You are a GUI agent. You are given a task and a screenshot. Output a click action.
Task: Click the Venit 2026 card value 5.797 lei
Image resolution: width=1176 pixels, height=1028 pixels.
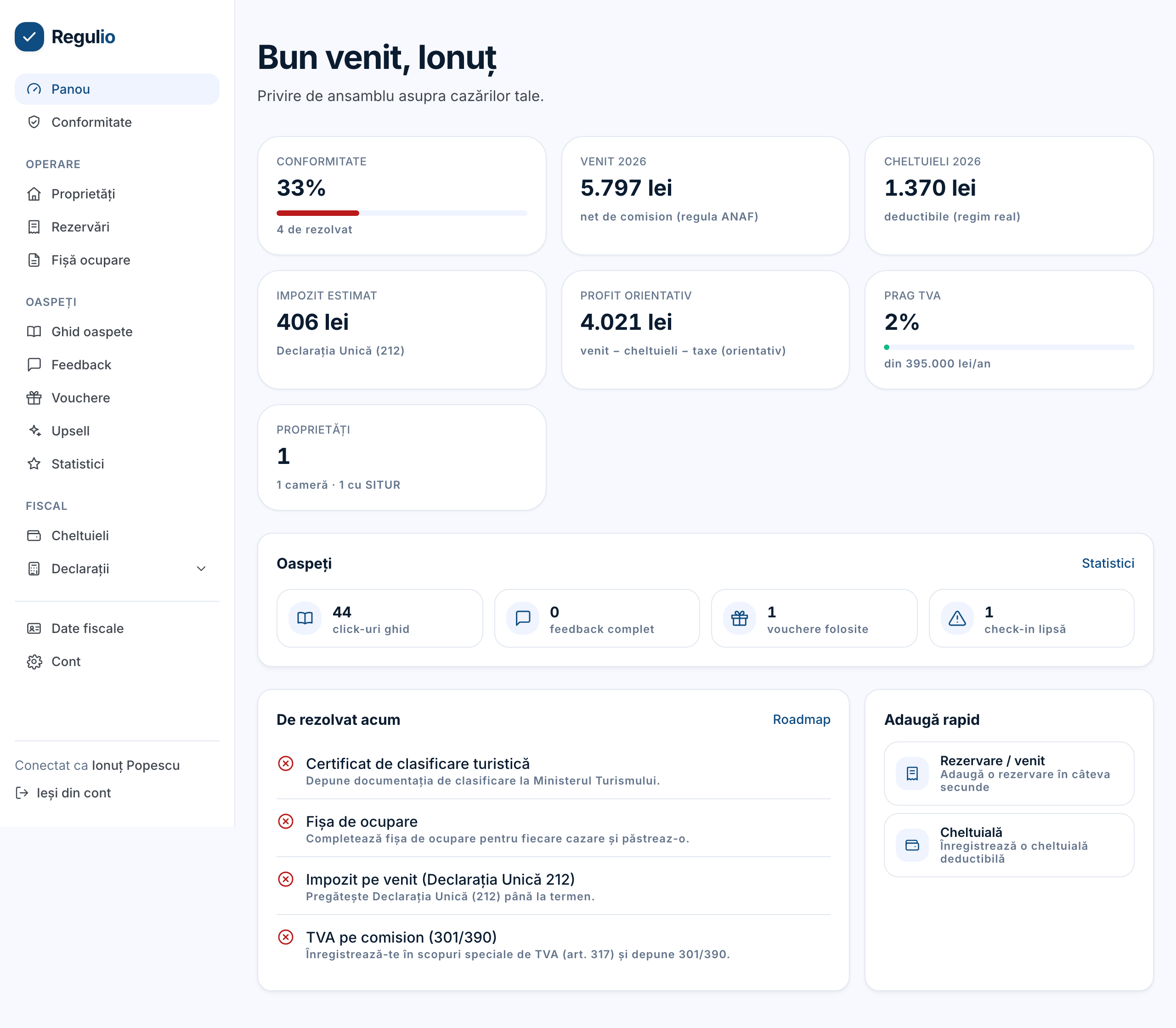click(626, 187)
